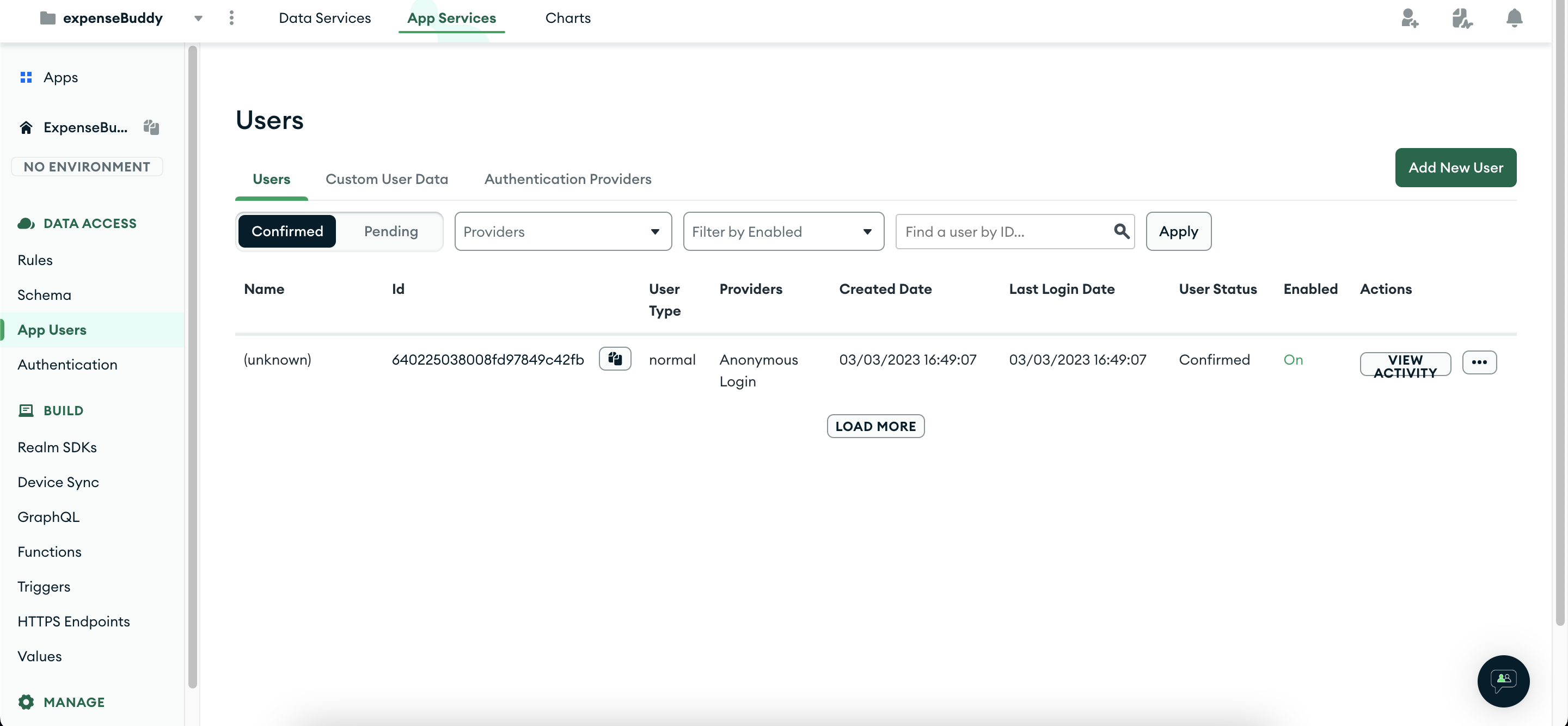Screen dimensions: 1568x726
Task: Open the Providers dropdown
Action: (x=563, y=231)
